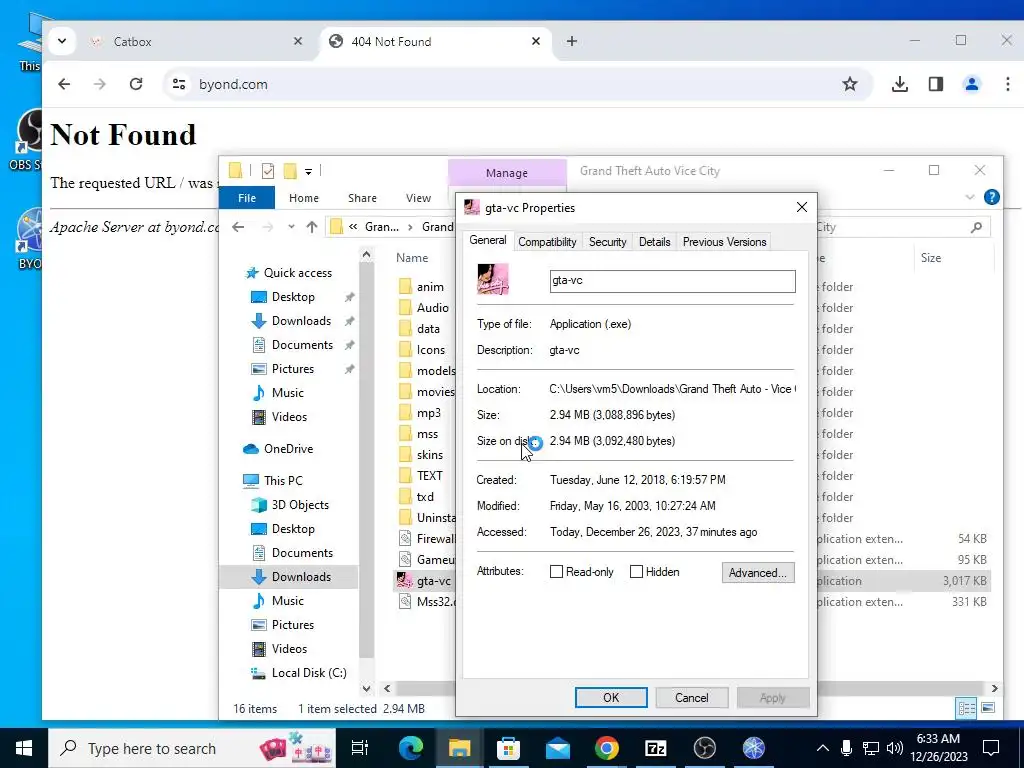Image resolution: width=1024 pixels, height=768 pixels.
Task: Open Security tab in Properties
Action: (x=607, y=242)
